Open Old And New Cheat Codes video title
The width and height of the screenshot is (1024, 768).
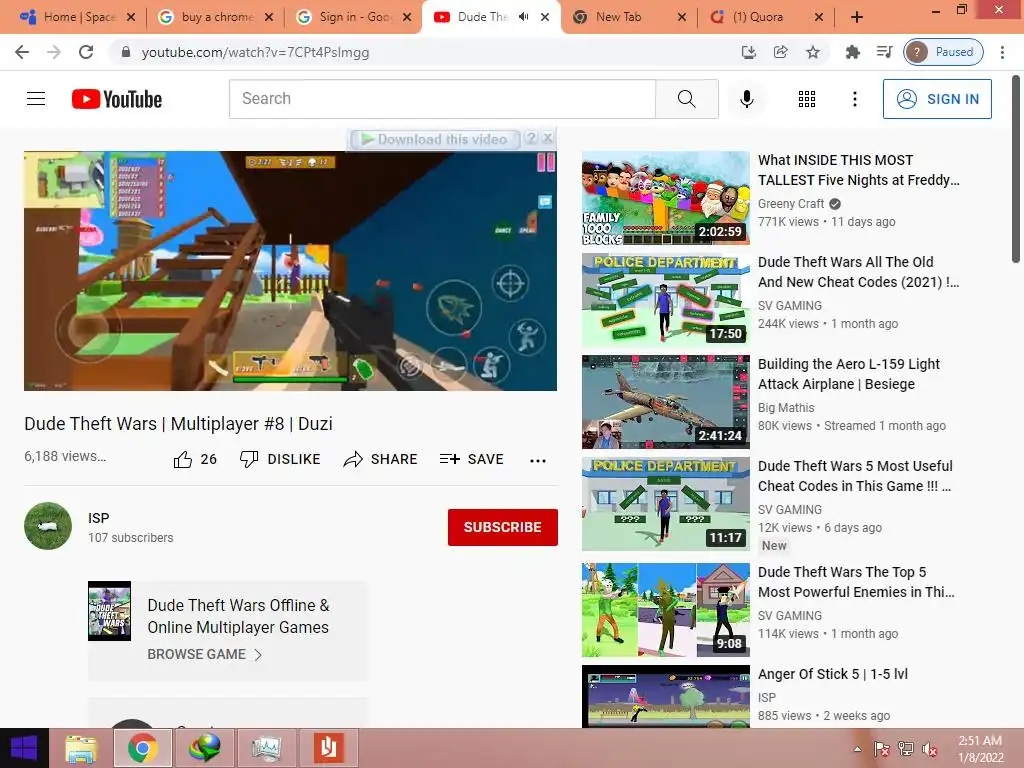tap(857, 272)
